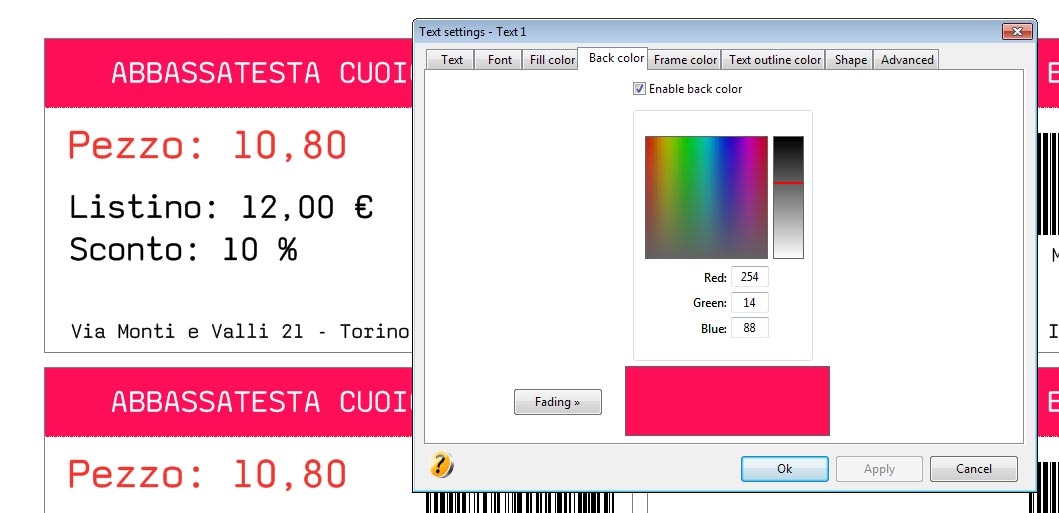
Task: Click the Fading expand button
Action: pos(557,402)
